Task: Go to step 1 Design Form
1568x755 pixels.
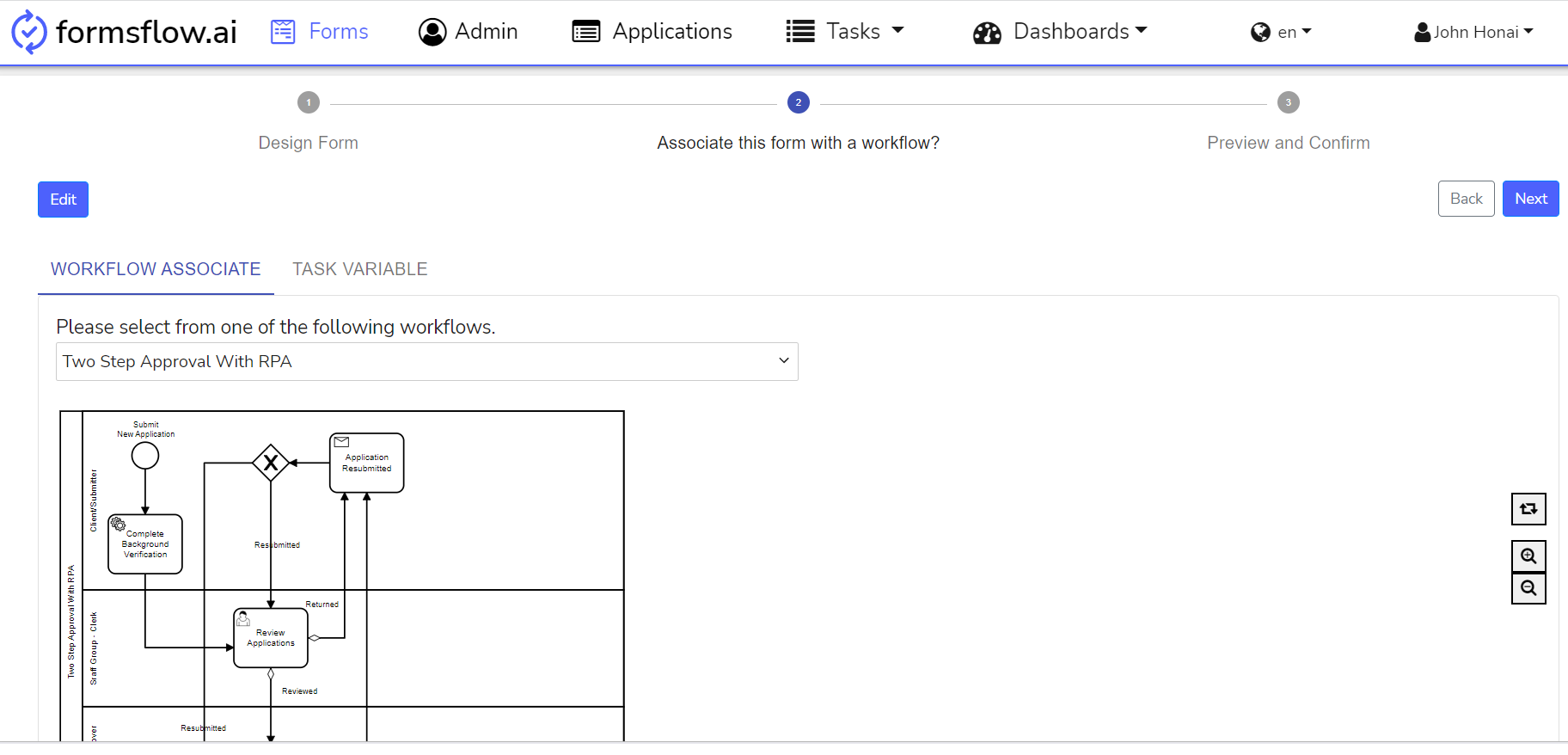Action: (x=309, y=103)
